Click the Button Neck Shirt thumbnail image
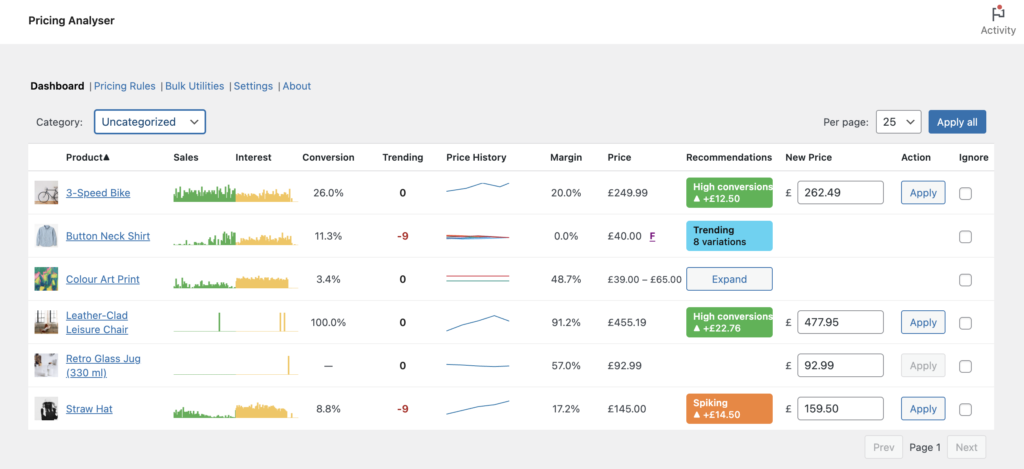Viewport: 1024px width, 469px height. 46,236
